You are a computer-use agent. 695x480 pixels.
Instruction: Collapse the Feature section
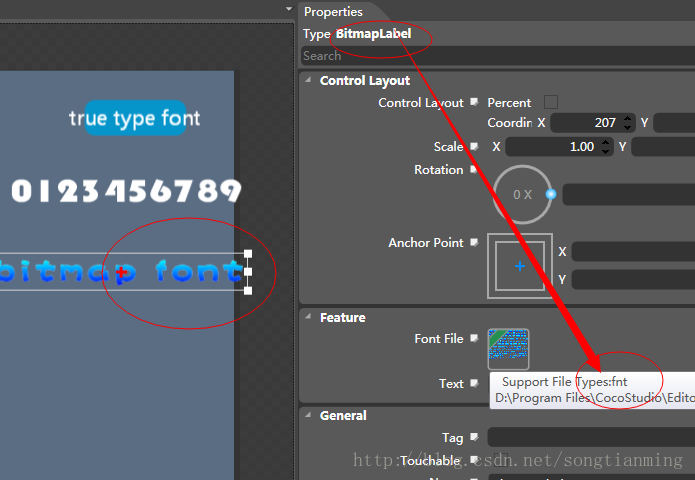[x=309, y=317]
